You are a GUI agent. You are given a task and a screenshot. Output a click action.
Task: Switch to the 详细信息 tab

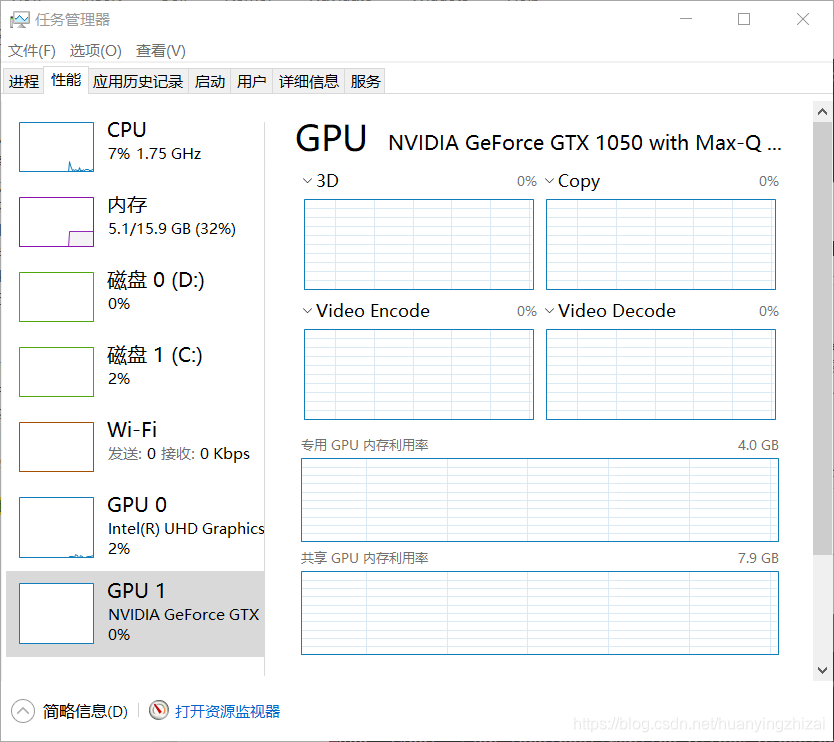point(308,81)
